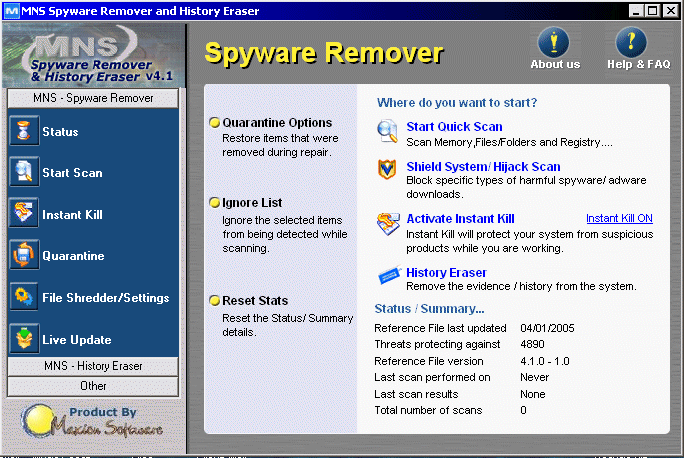684x458 pixels.
Task: Click the Status hourglass icon in sidebar
Action: [x=24, y=130]
